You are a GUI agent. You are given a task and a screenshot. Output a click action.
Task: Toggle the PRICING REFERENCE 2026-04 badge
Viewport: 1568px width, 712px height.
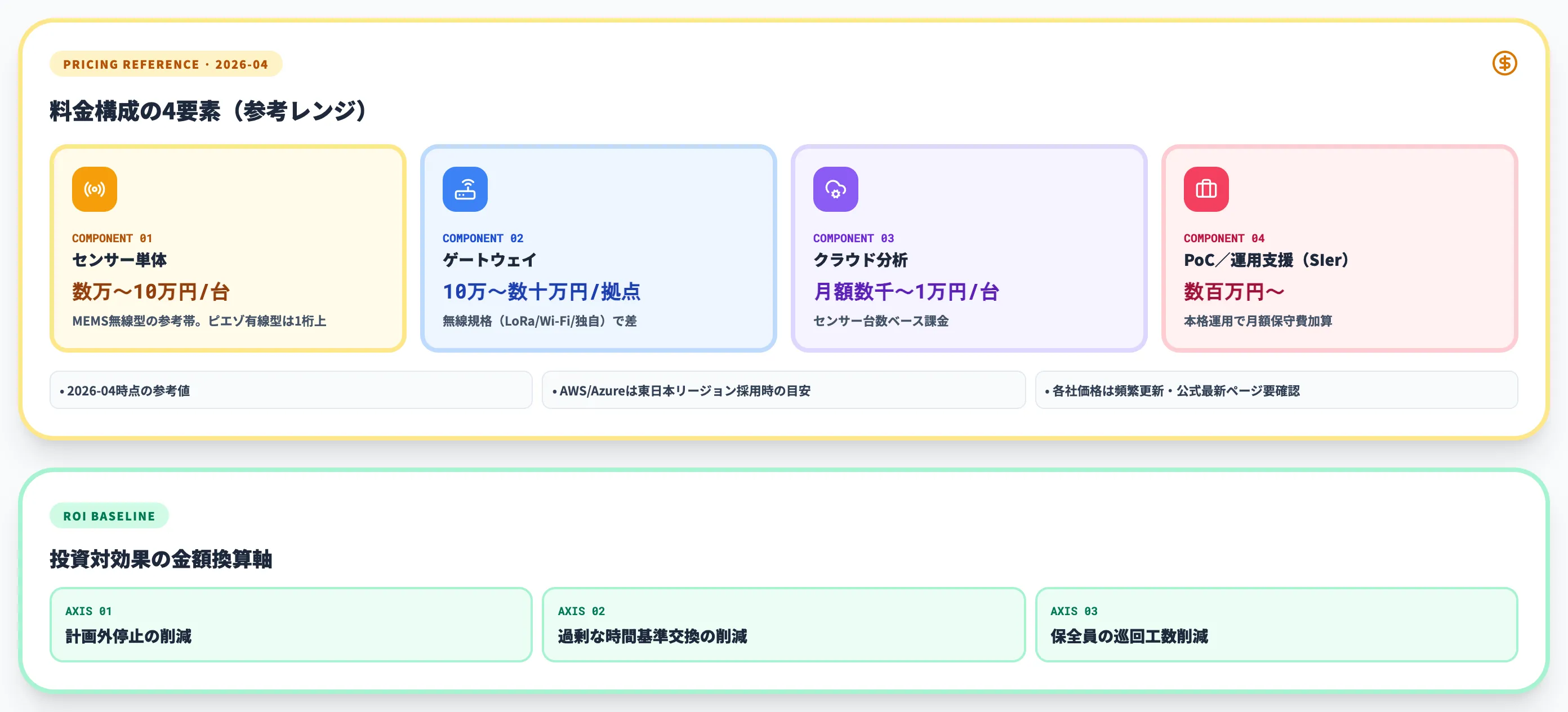[x=166, y=64]
